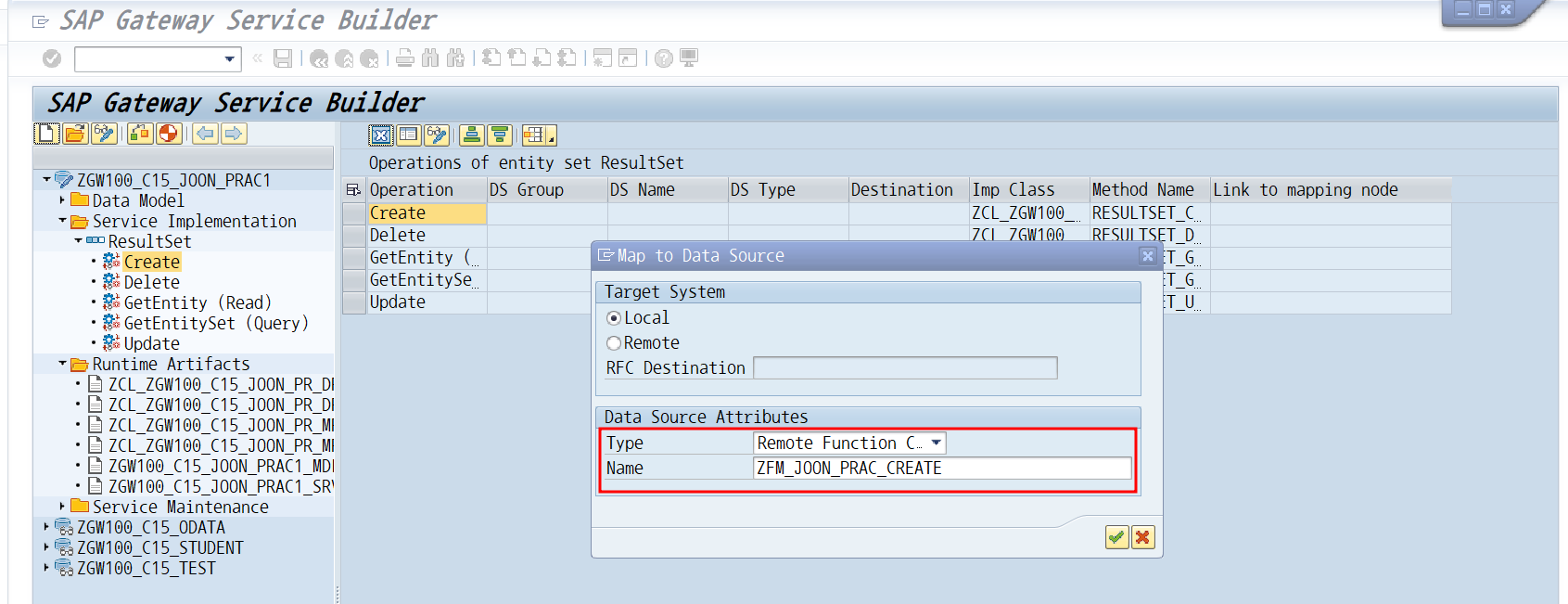Click the Sort Descending icon
The image size is (1568, 604).
point(500,135)
